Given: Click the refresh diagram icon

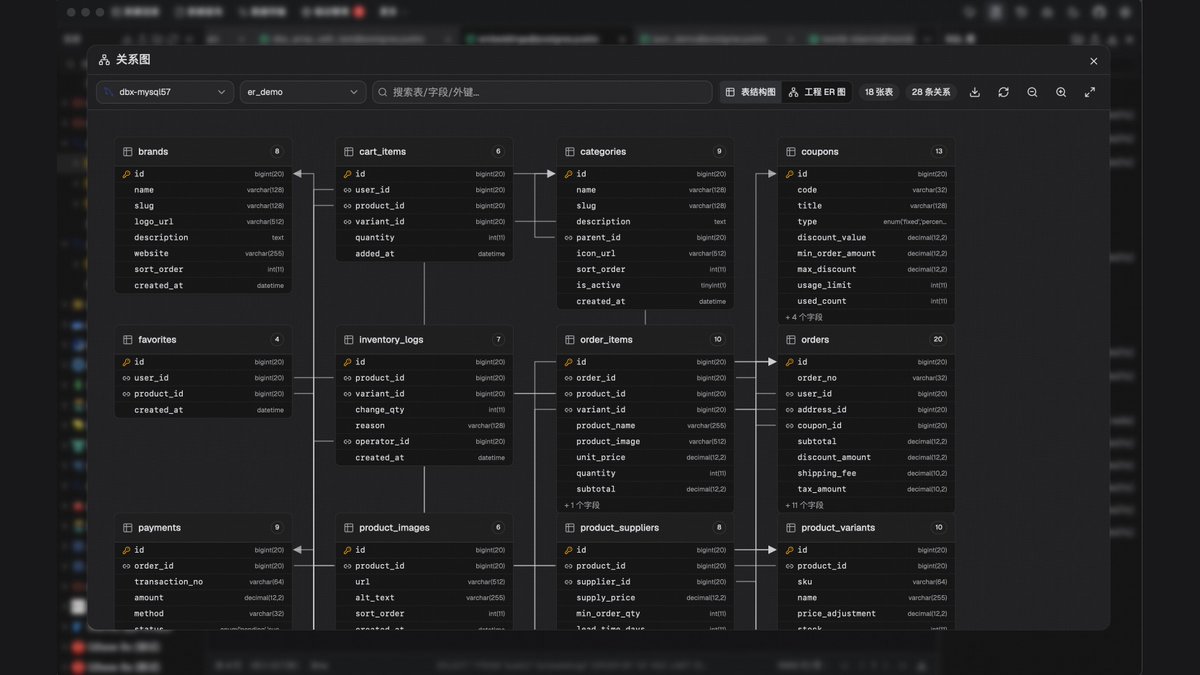Looking at the screenshot, I should (x=1003, y=92).
